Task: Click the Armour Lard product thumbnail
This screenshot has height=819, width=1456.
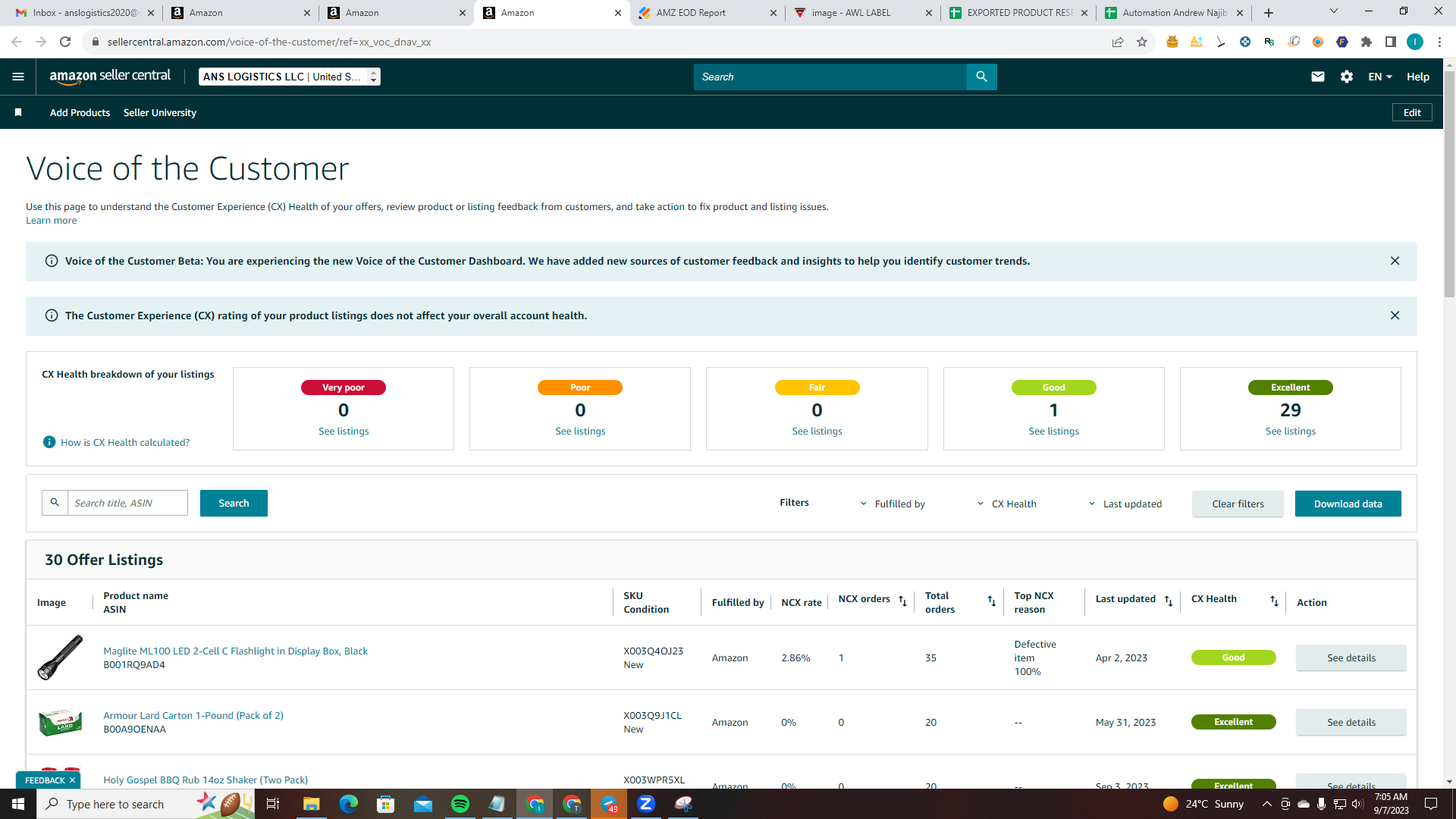Action: (60, 722)
